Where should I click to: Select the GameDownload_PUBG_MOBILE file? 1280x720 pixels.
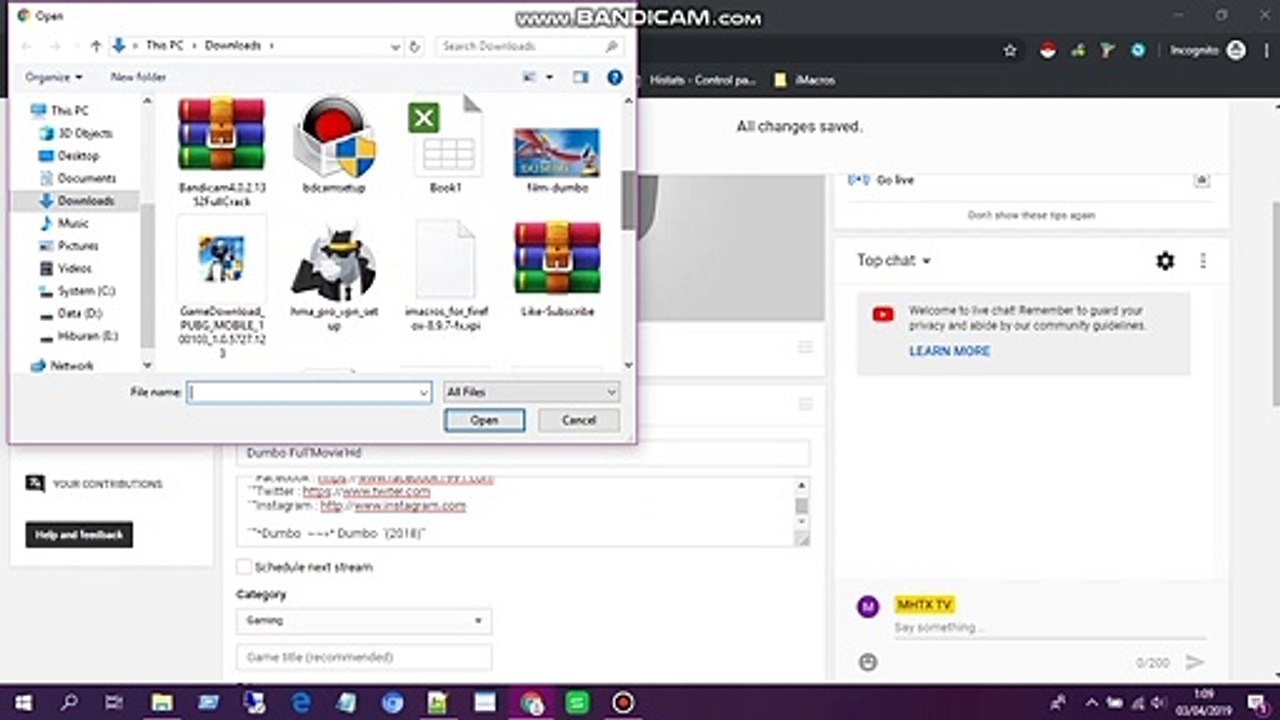pos(221,288)
